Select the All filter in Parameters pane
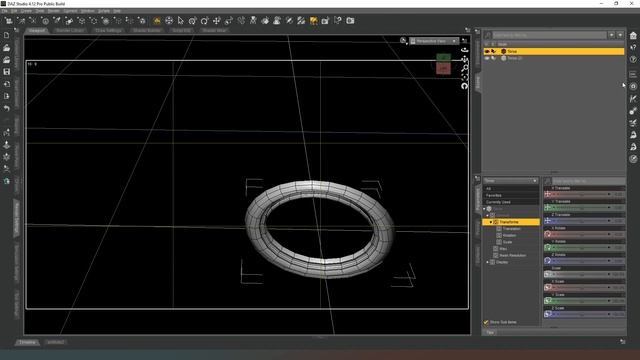The width and height of the screenshot is (640, 360). [511, 189]
